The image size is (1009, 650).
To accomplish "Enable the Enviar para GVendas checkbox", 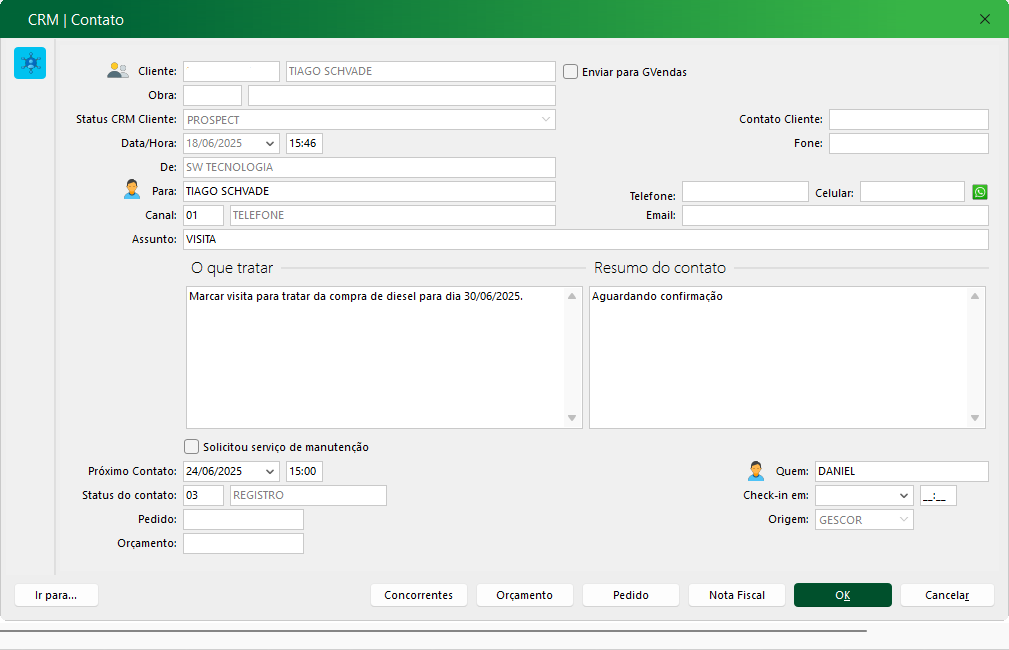I will tap(571, 72).
